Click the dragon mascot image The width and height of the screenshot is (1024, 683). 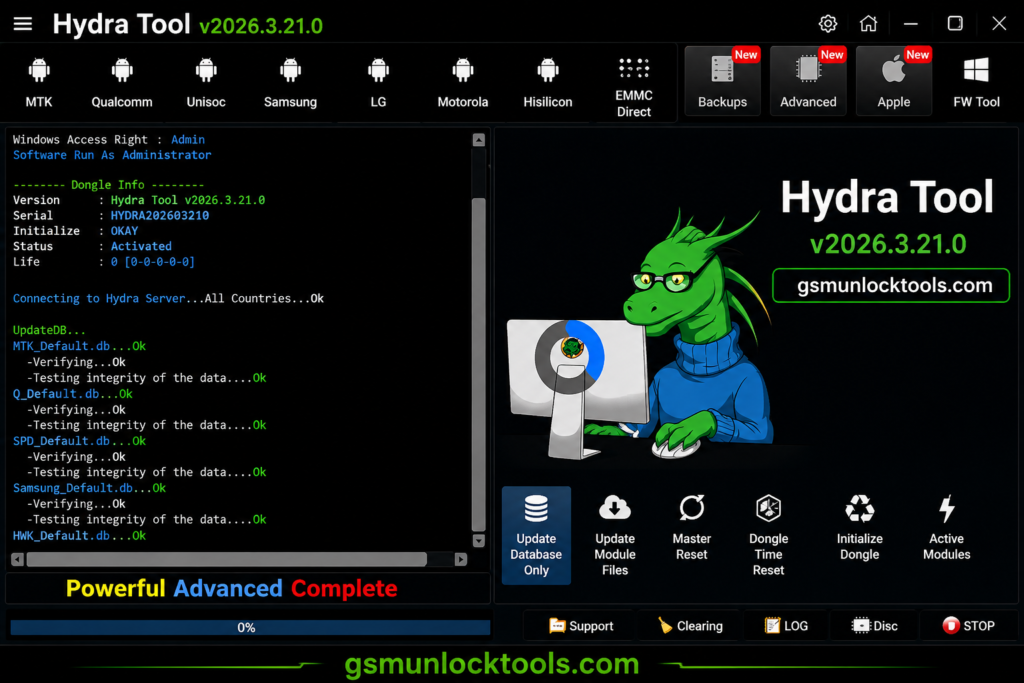pos(641,333)
